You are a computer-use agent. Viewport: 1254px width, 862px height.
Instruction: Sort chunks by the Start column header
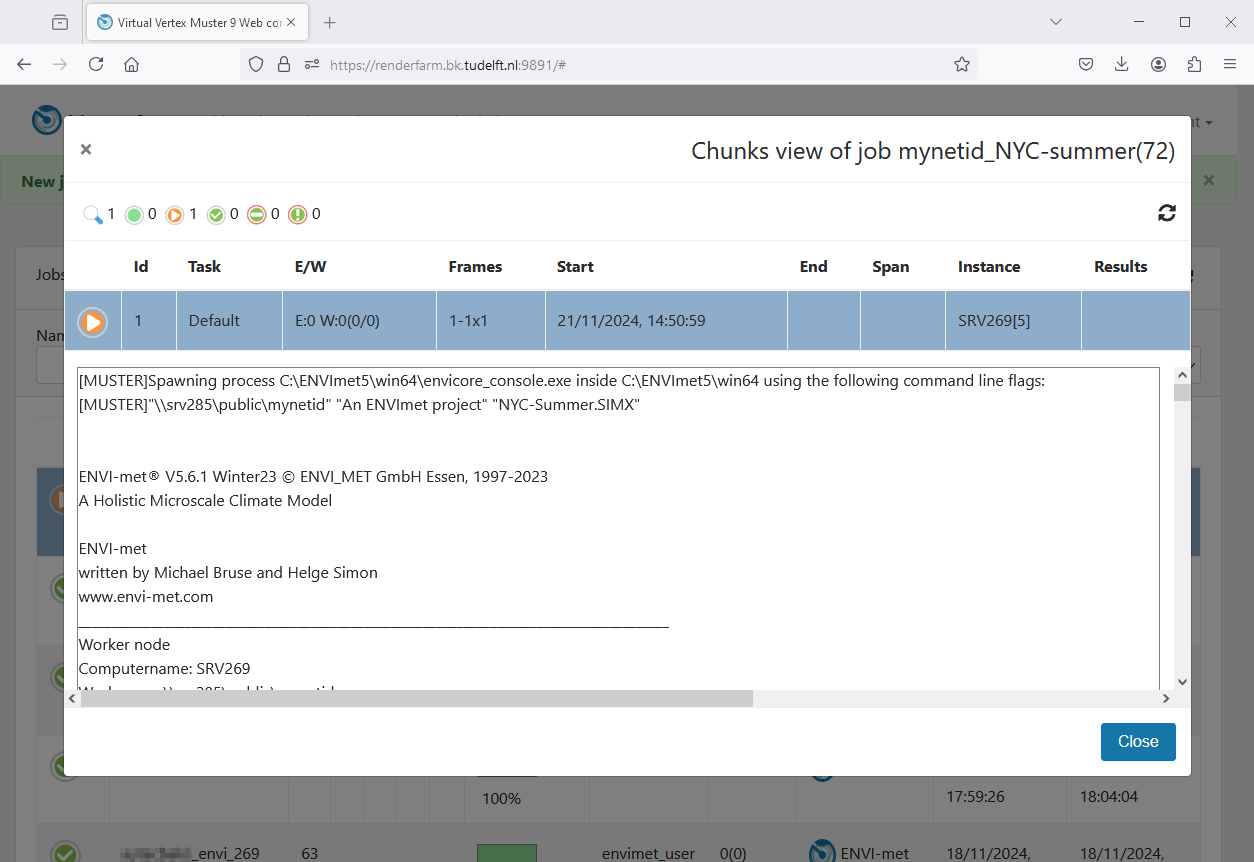[x=575, y=267]
